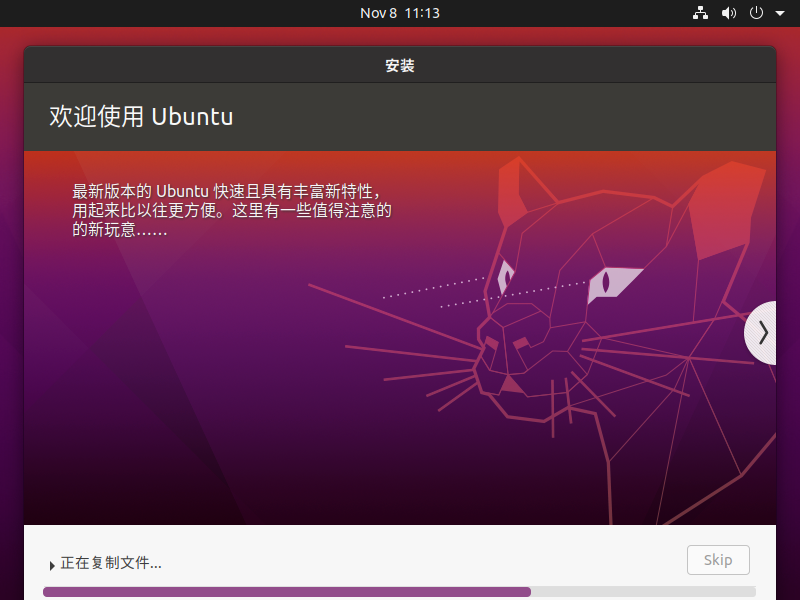
Task: Click Nov 8 11:13 to open calendar
Action: coord(400,13)
